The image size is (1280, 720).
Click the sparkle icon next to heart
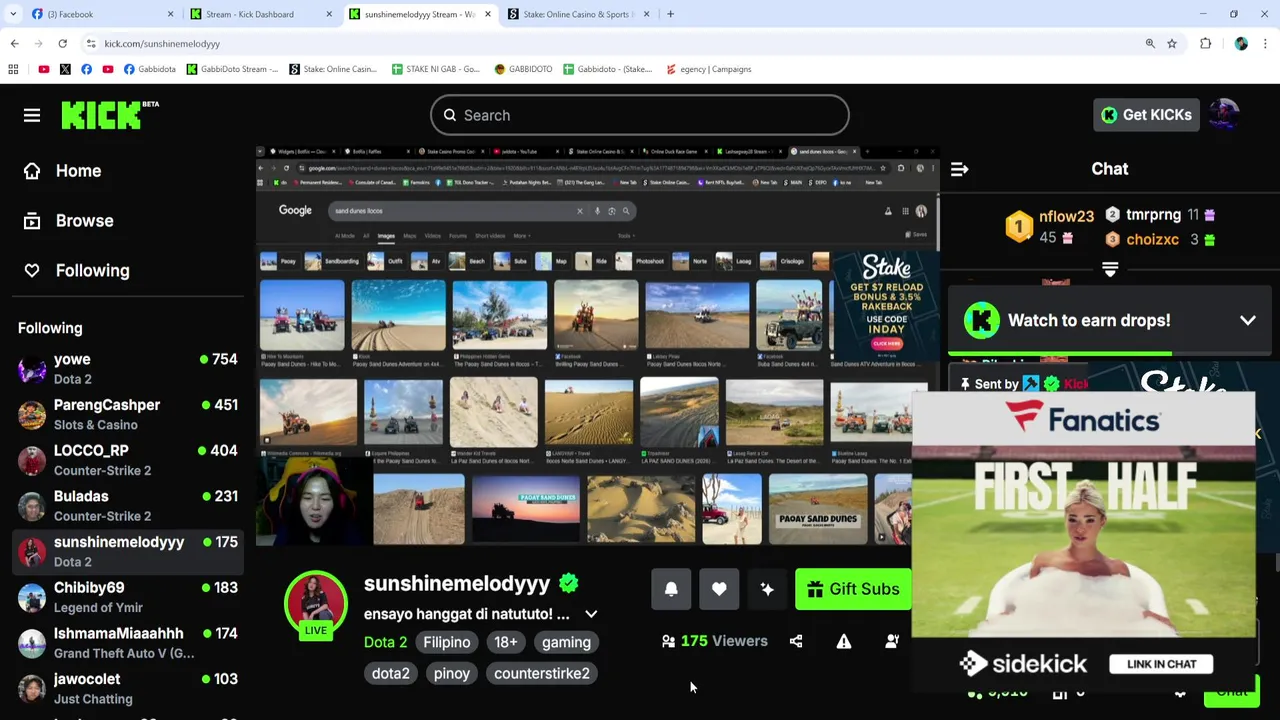tap(767, 589)
